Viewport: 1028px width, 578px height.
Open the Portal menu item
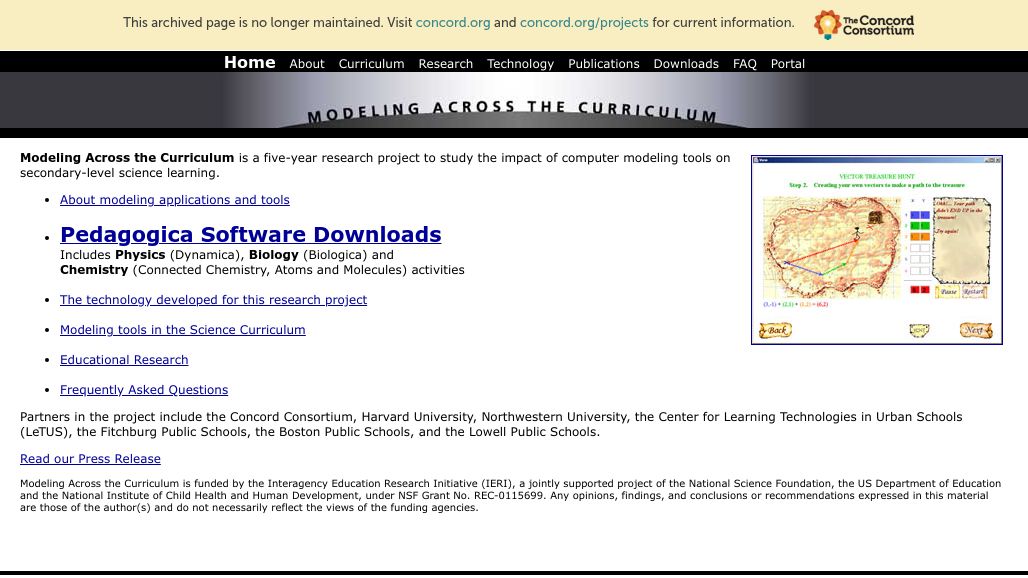(787, 64)
